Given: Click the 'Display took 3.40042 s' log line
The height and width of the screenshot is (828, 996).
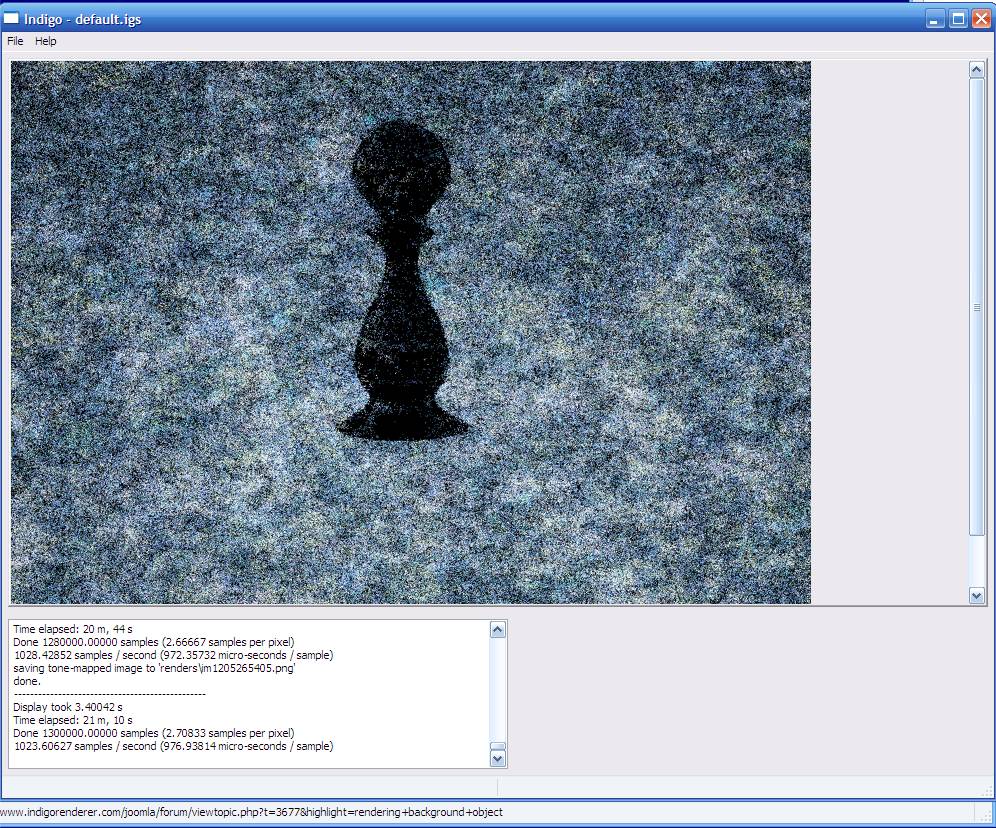Looking at the screenshot, I should click(68, 707).
